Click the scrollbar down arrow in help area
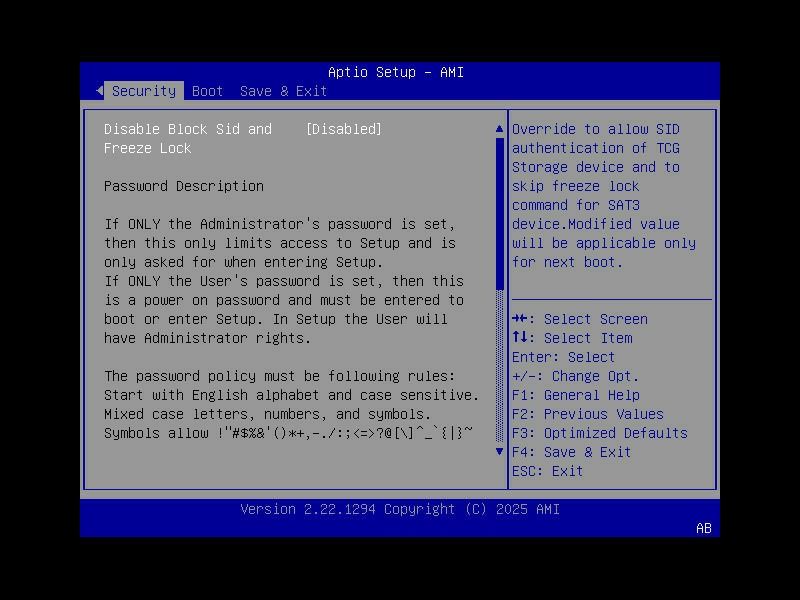 coord(499,451)
